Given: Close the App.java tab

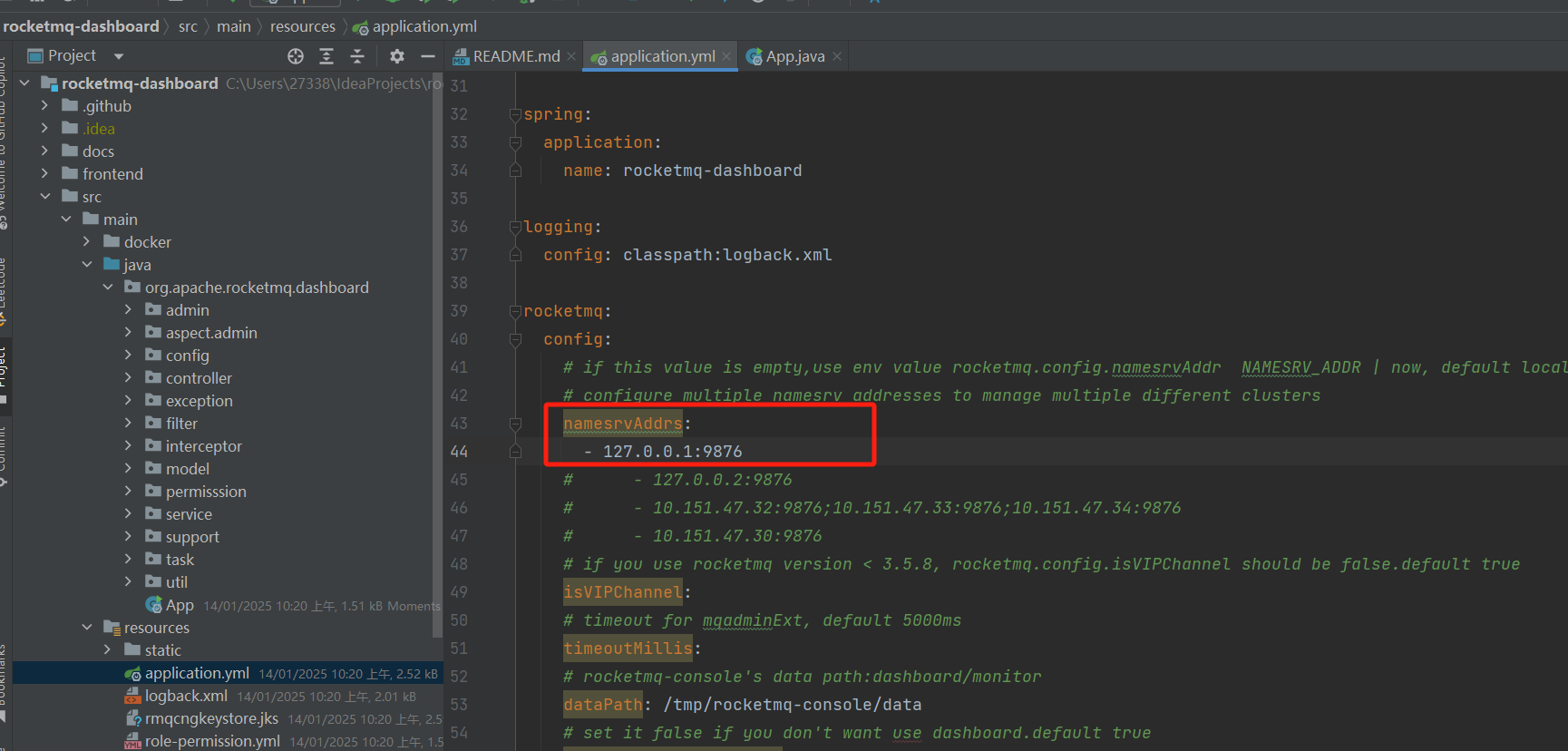Looking at the screenshot, I should (837, 56).
